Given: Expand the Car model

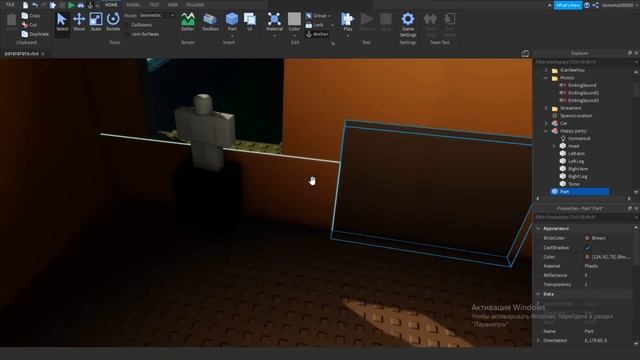Looking at the screenshot, I should pyautogui.click(x=546, y=123).
